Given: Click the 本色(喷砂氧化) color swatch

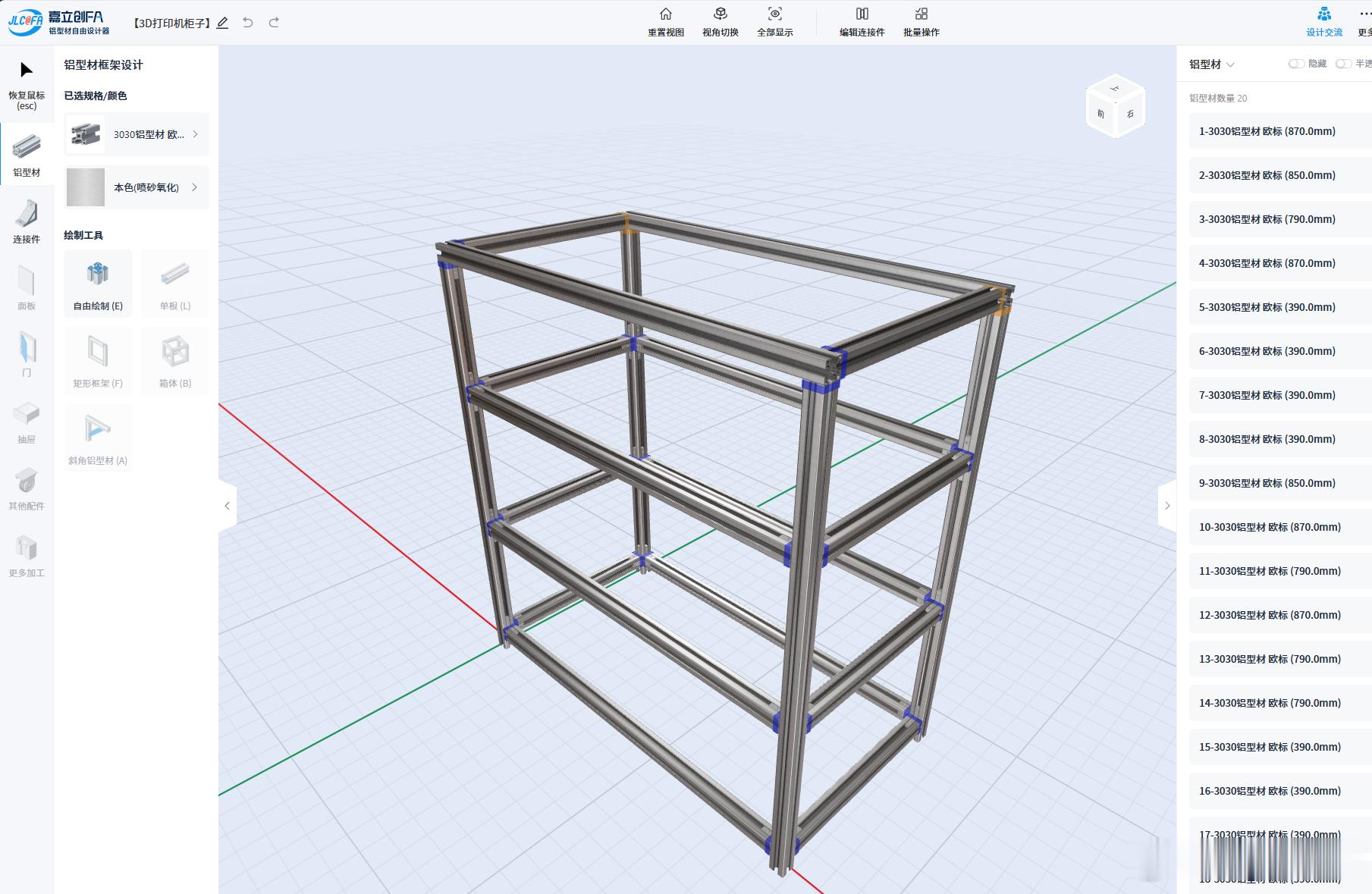Looking at the screenshot, I should point(86,187).
